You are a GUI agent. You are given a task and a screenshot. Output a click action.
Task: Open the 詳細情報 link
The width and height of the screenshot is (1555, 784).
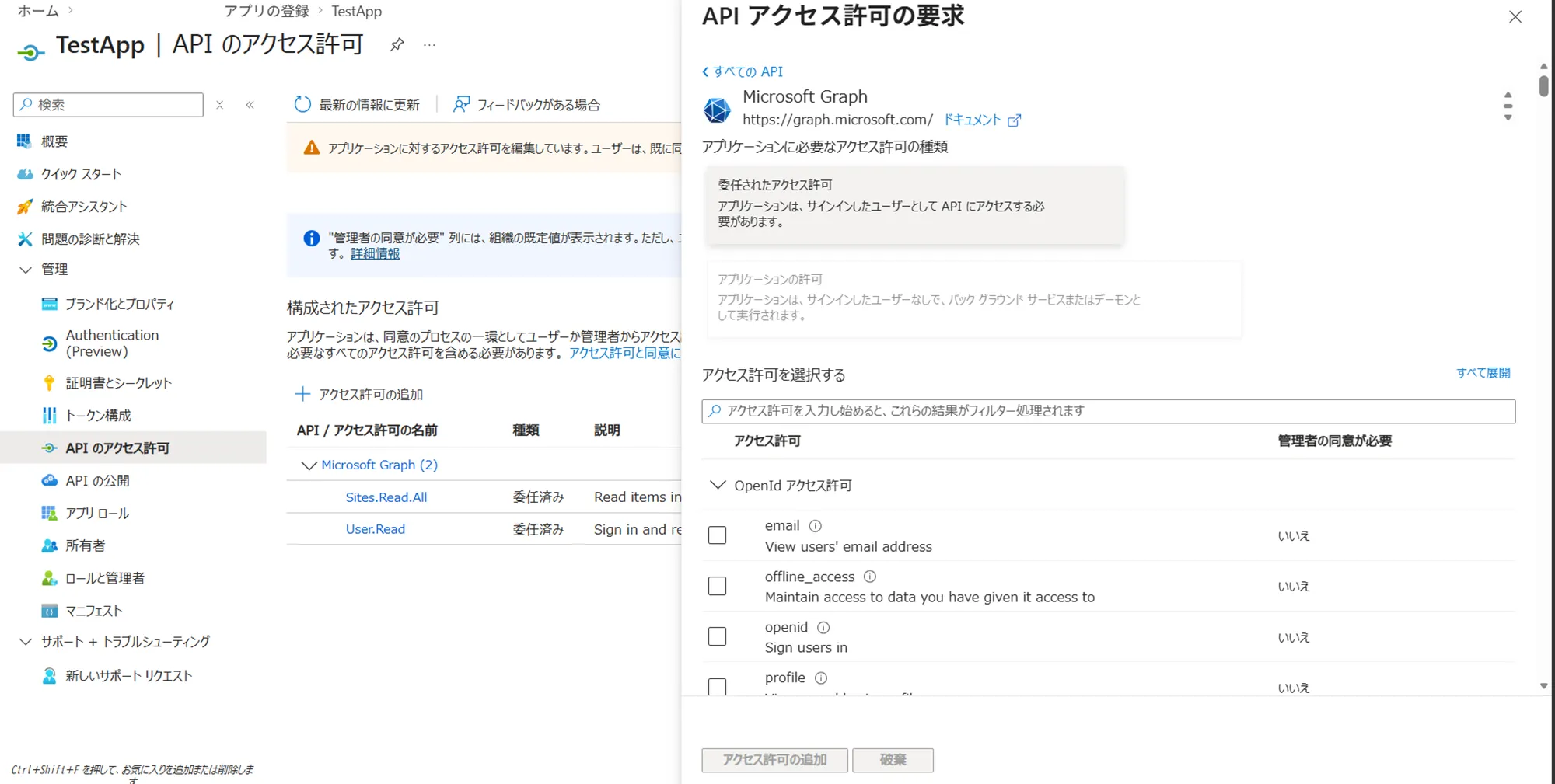click(x=375, y=253)
